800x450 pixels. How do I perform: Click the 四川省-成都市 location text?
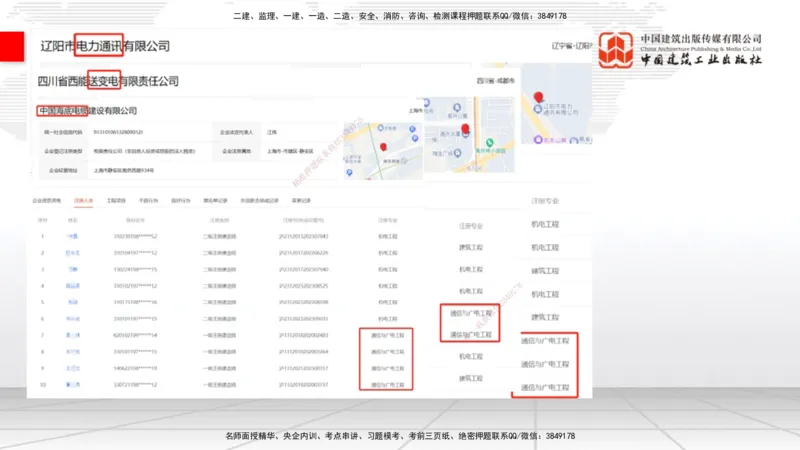(x=495, y=81)
